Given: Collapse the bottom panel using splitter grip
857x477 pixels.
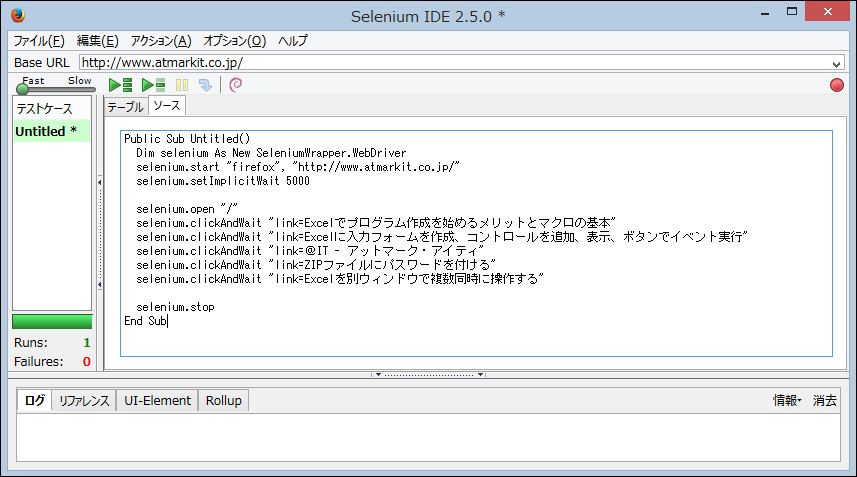Looking at the screenshot, I should coord(428,375).
